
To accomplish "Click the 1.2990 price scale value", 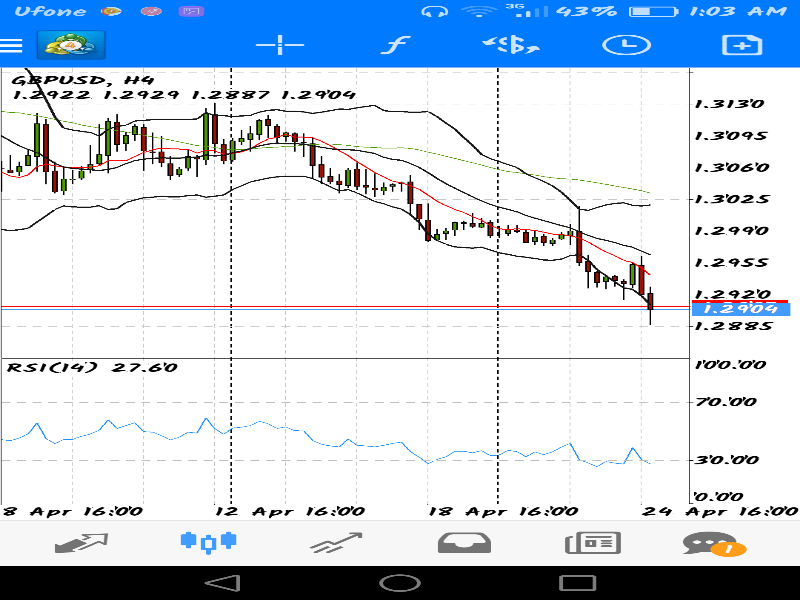I will [732, 231].
